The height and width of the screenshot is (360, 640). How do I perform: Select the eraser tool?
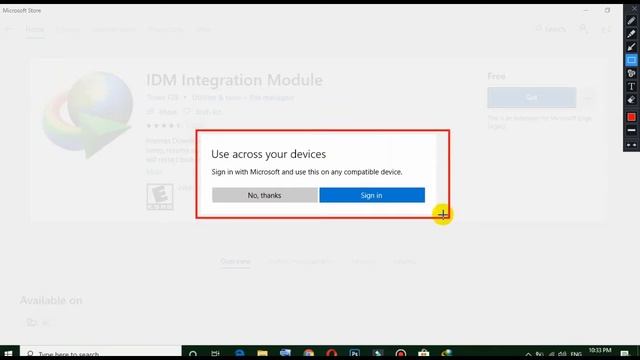click(631, 100)
